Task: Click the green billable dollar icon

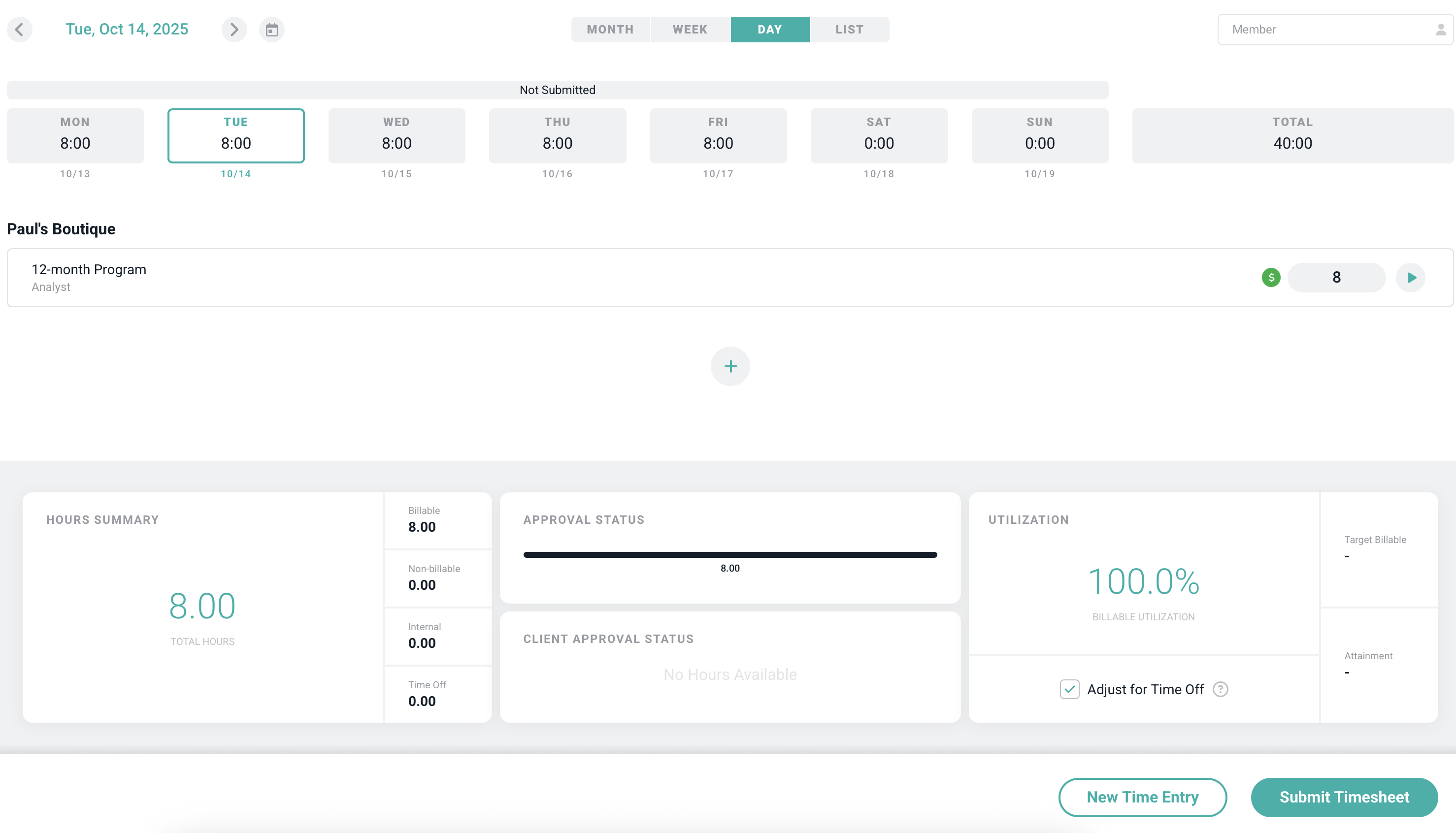Action: 1271,278
